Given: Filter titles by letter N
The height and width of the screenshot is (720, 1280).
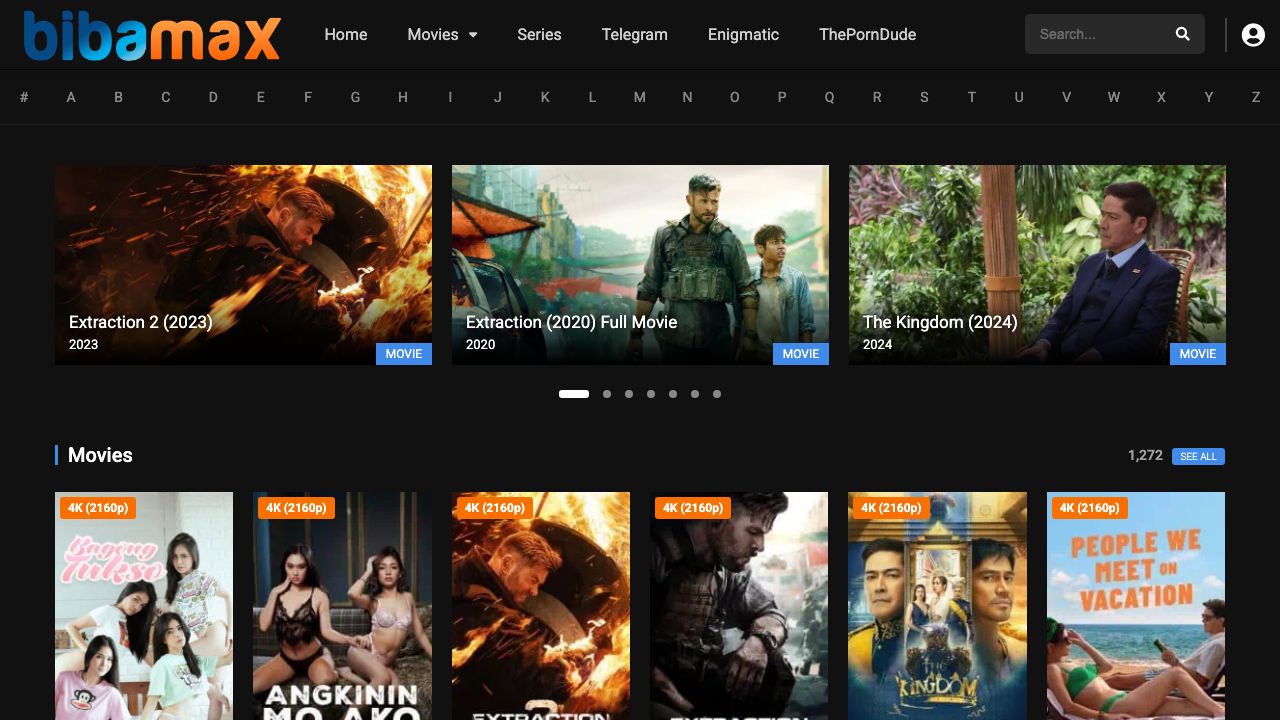Looking at the screenshot, I should [x=687, y=97].
